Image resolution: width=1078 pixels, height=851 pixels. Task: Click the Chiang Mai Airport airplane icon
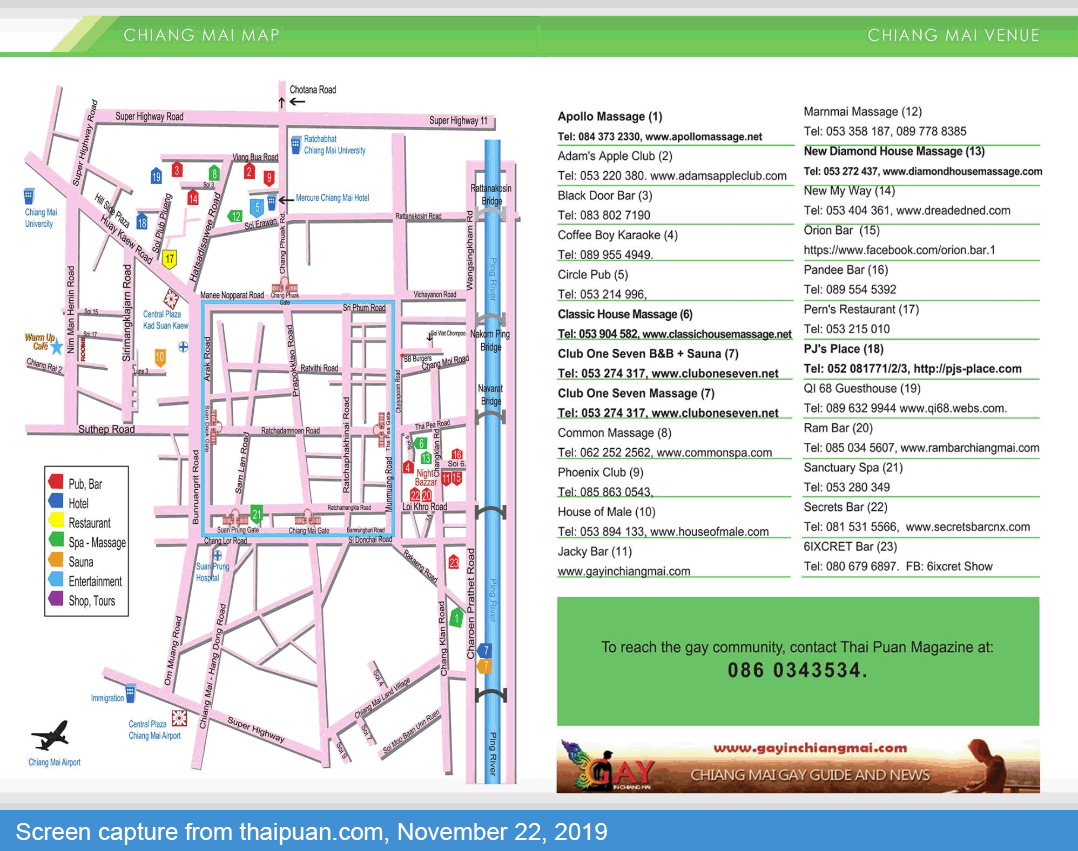point(50,736)
